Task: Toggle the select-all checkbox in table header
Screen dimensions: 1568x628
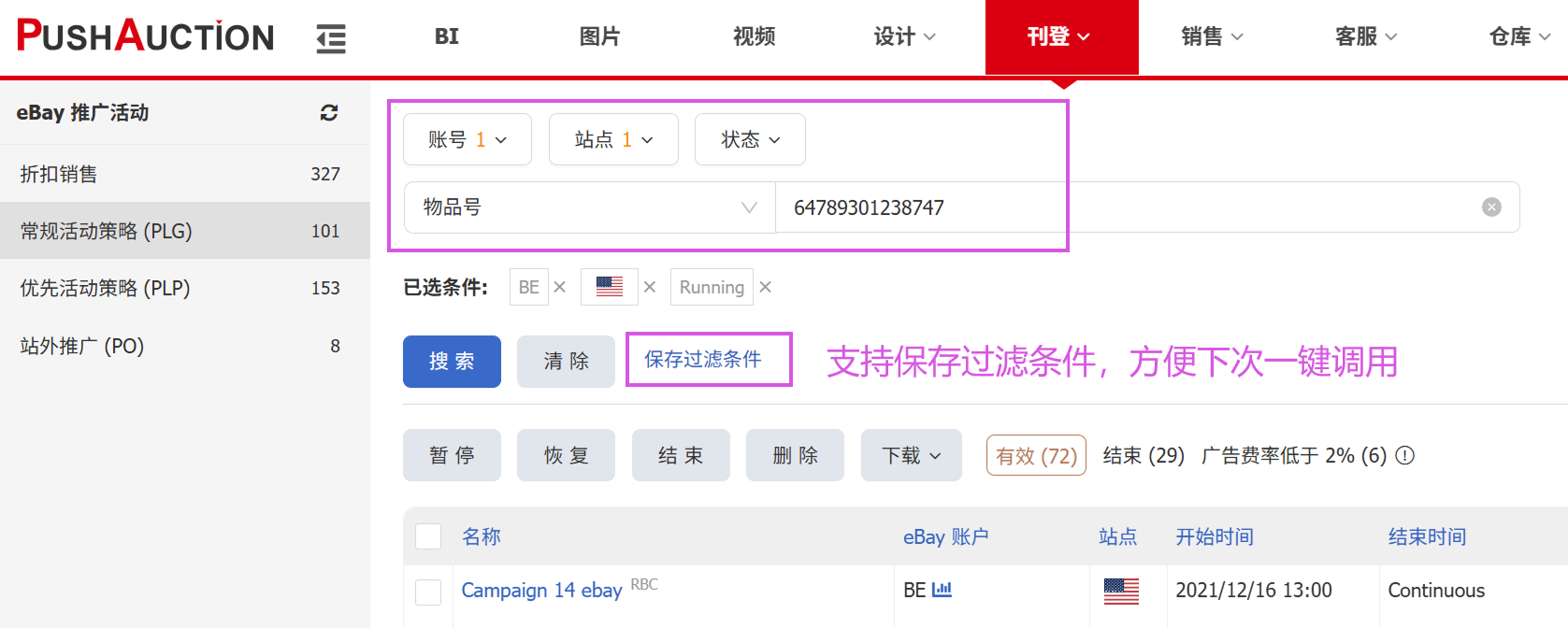Action: click(428, 536)
